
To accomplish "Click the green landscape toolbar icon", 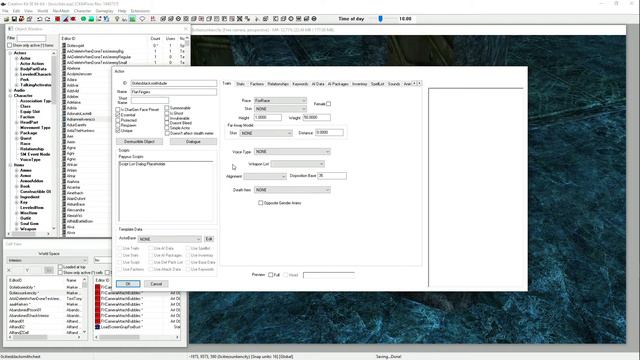I will tap(91, 19).
